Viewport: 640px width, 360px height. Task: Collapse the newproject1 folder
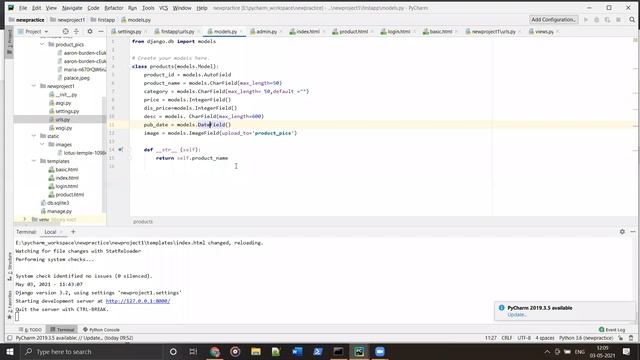34,86
